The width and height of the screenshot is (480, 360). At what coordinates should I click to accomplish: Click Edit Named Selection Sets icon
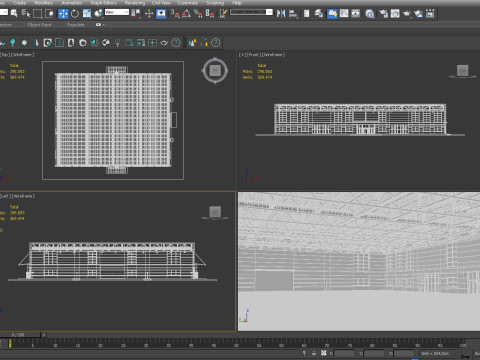pyautogui.click(x=223, y=14)
